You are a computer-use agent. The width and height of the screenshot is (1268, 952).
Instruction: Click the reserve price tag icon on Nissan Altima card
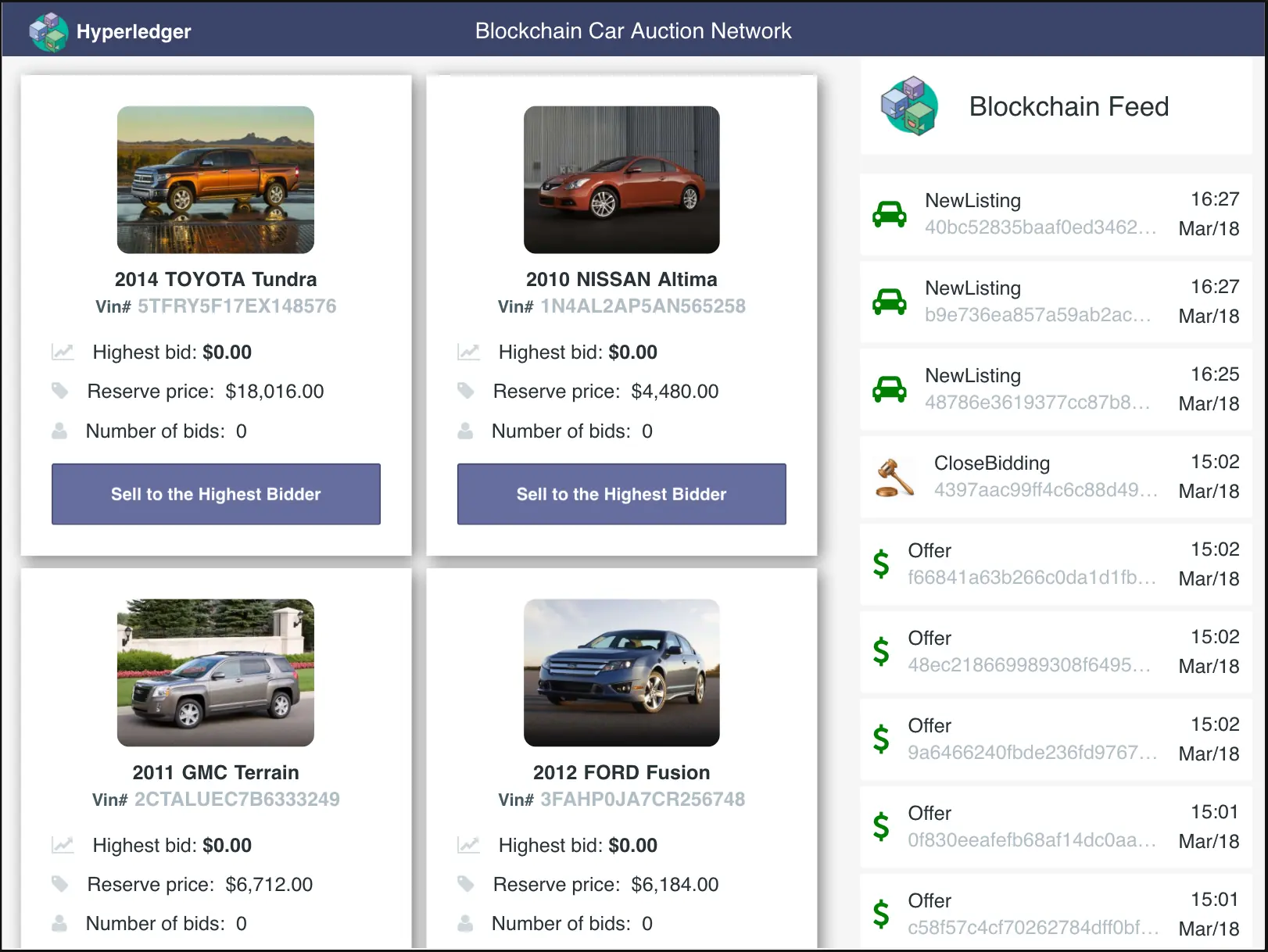point(466,390)
